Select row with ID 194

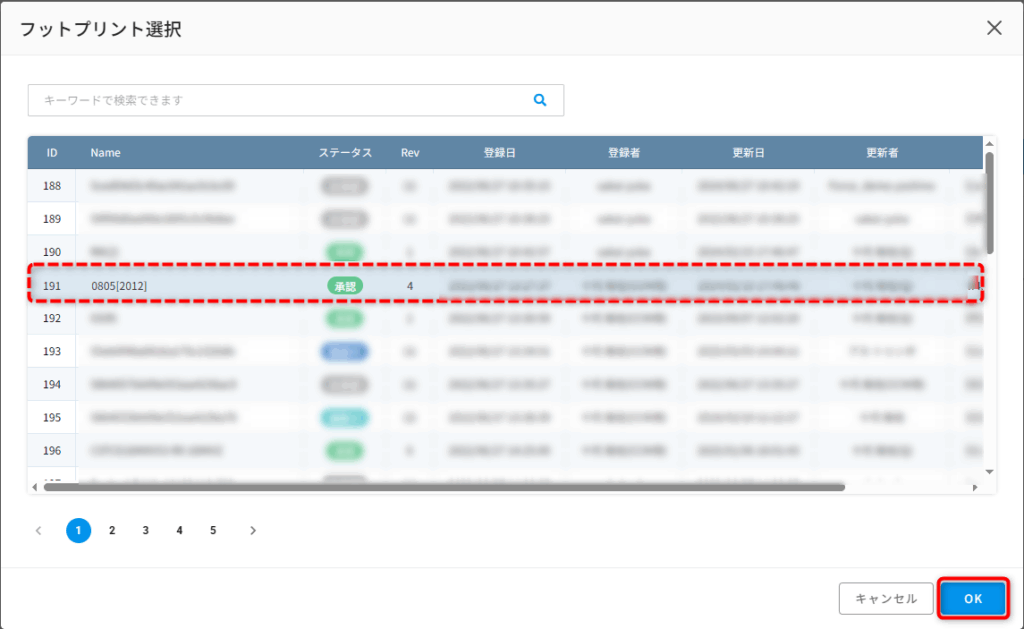(505, 384)
